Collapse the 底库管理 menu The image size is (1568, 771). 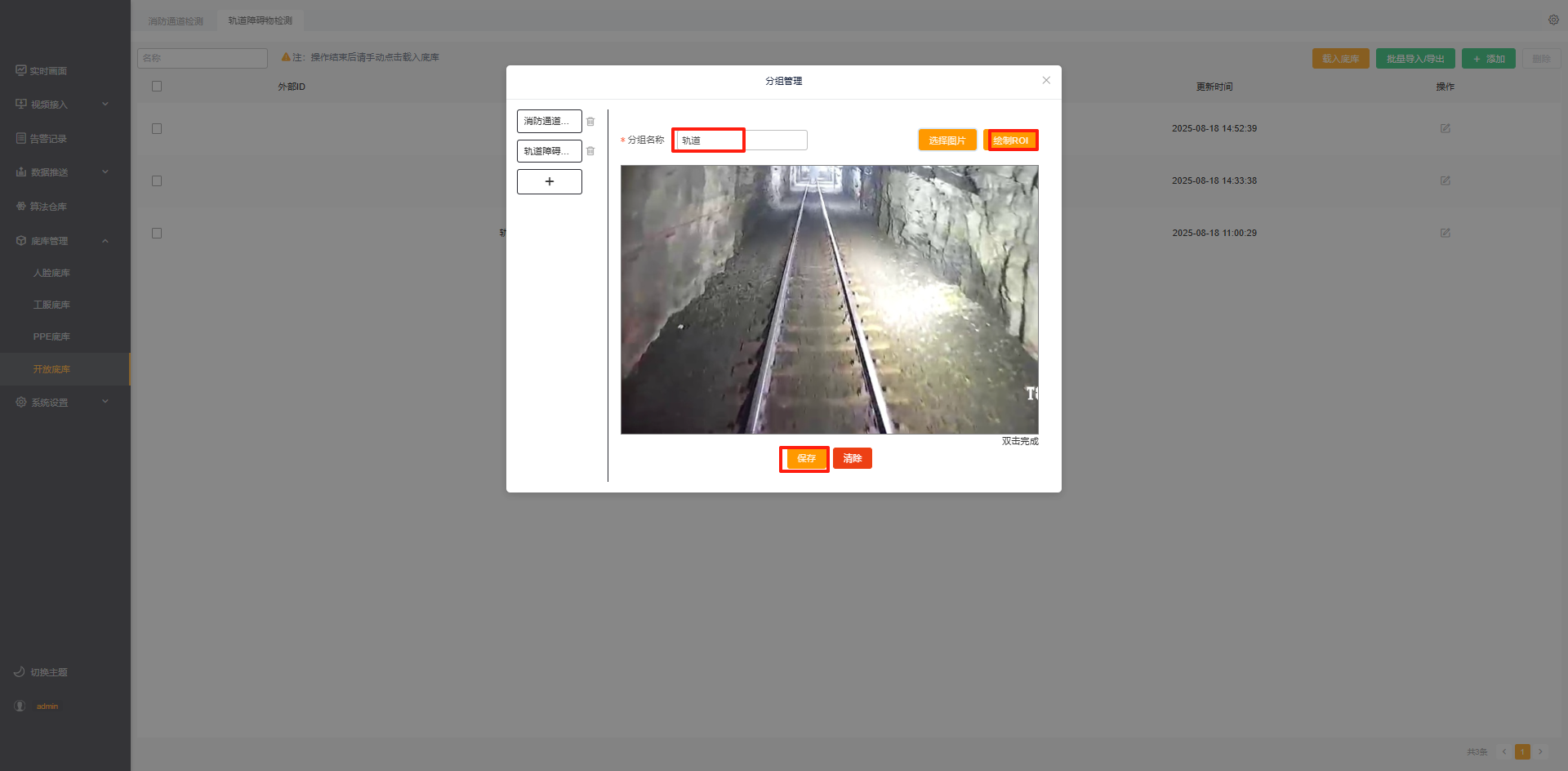click(x=65, y=241)
